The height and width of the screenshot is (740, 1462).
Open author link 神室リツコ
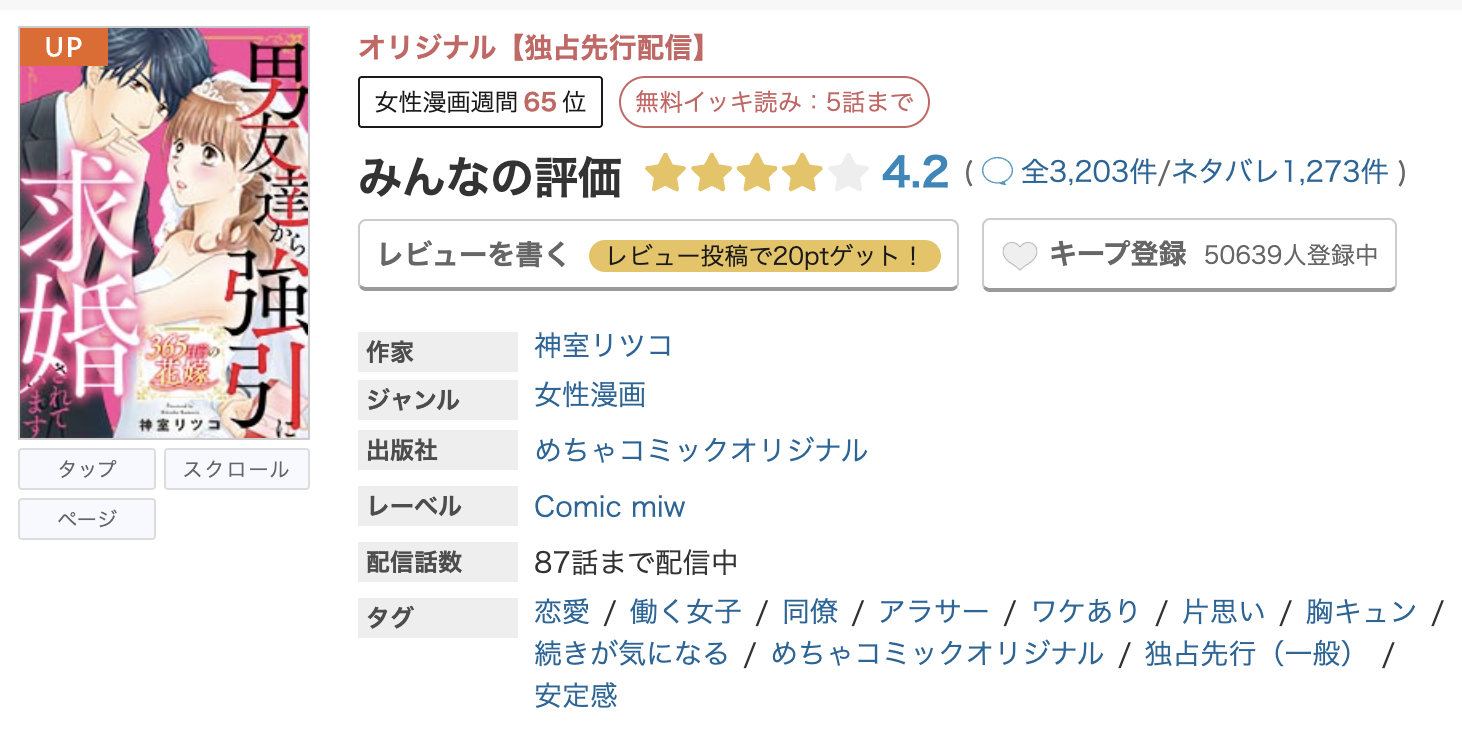click(x=603, y=346)
